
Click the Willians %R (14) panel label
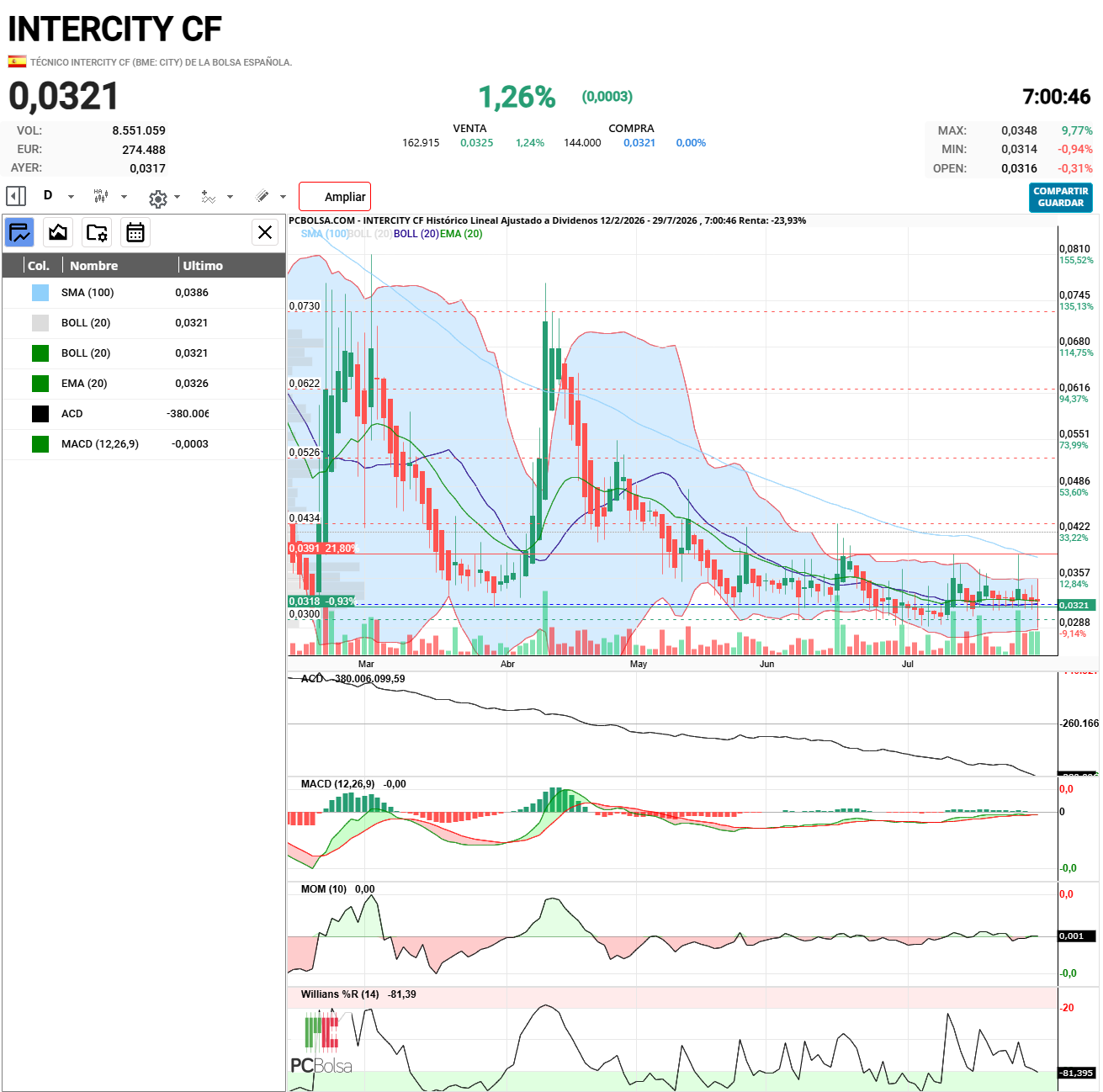tap(340, 994)
